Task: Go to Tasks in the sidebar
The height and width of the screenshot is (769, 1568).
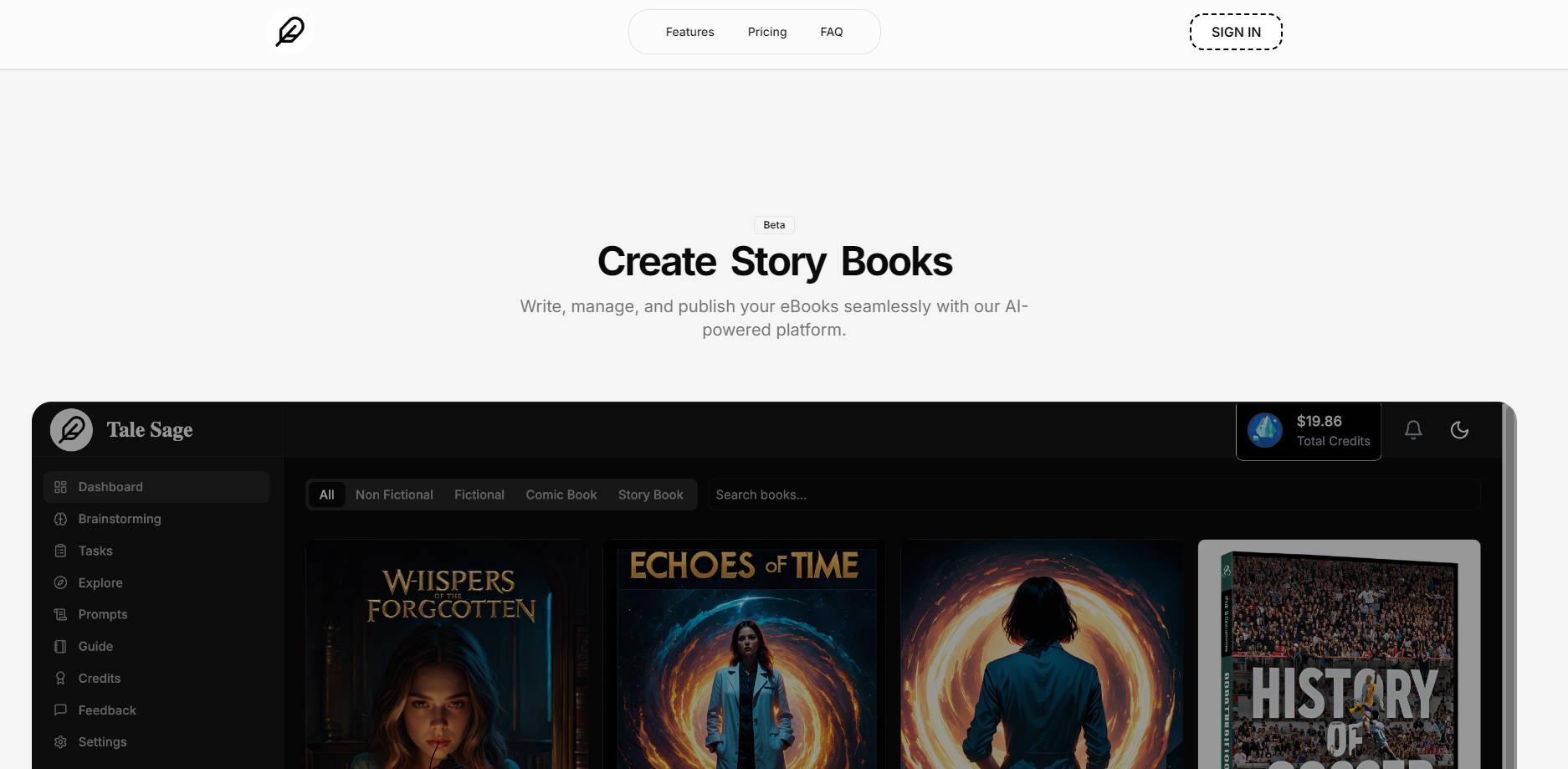Action: coord(95,551)
